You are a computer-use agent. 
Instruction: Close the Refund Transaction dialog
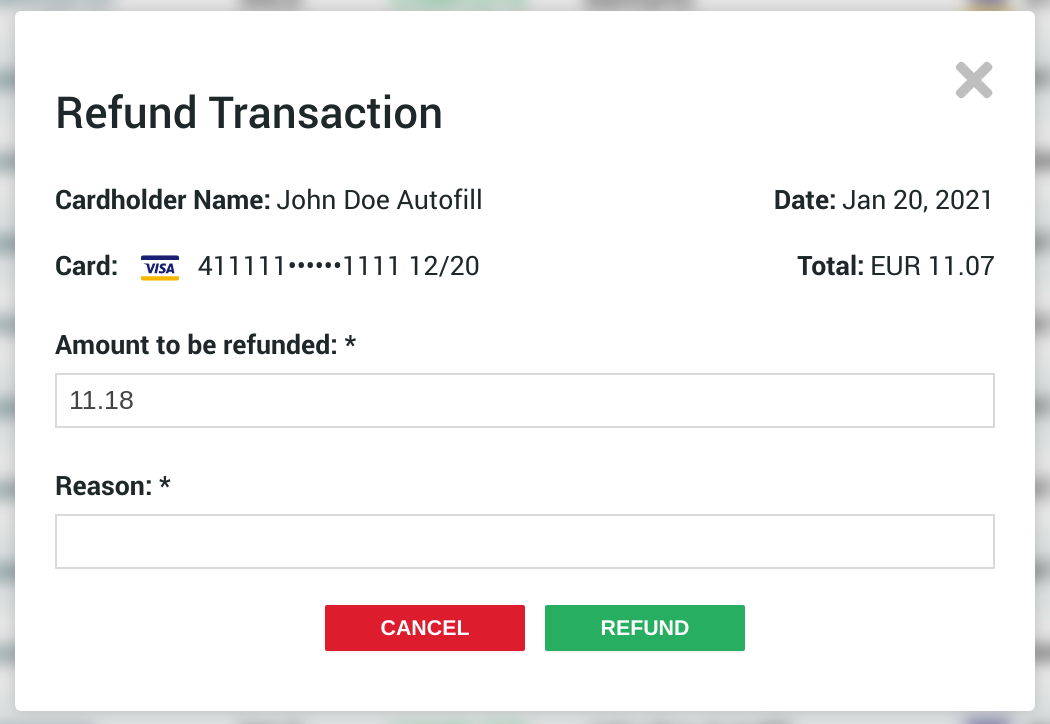click(x=973, y=81)
